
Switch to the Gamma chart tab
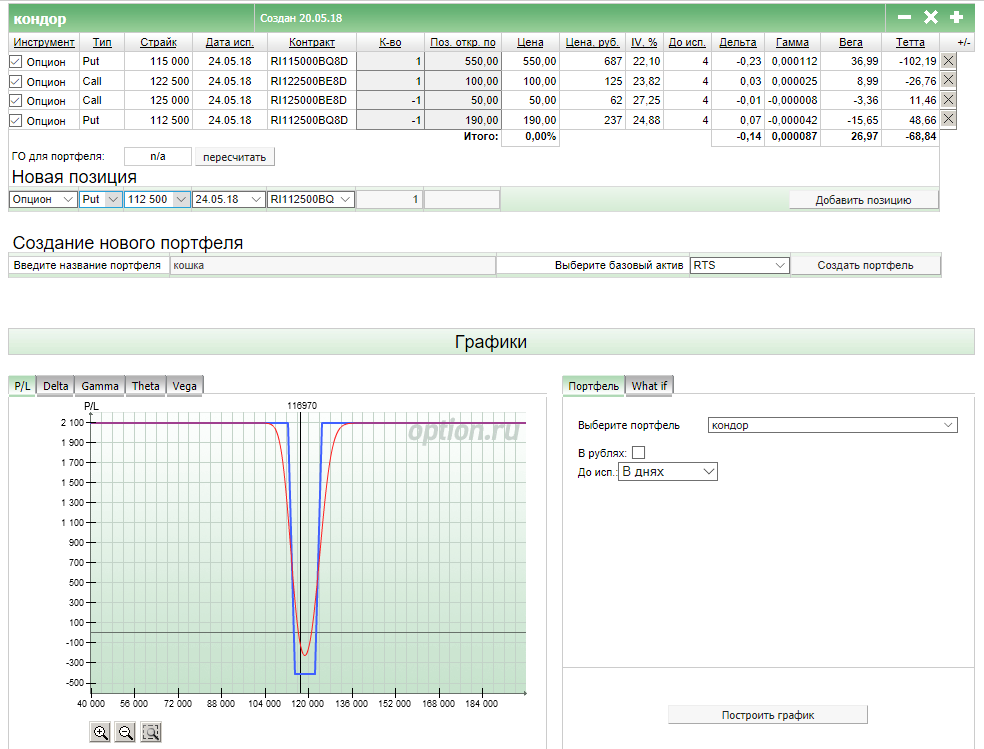(100, 386)
